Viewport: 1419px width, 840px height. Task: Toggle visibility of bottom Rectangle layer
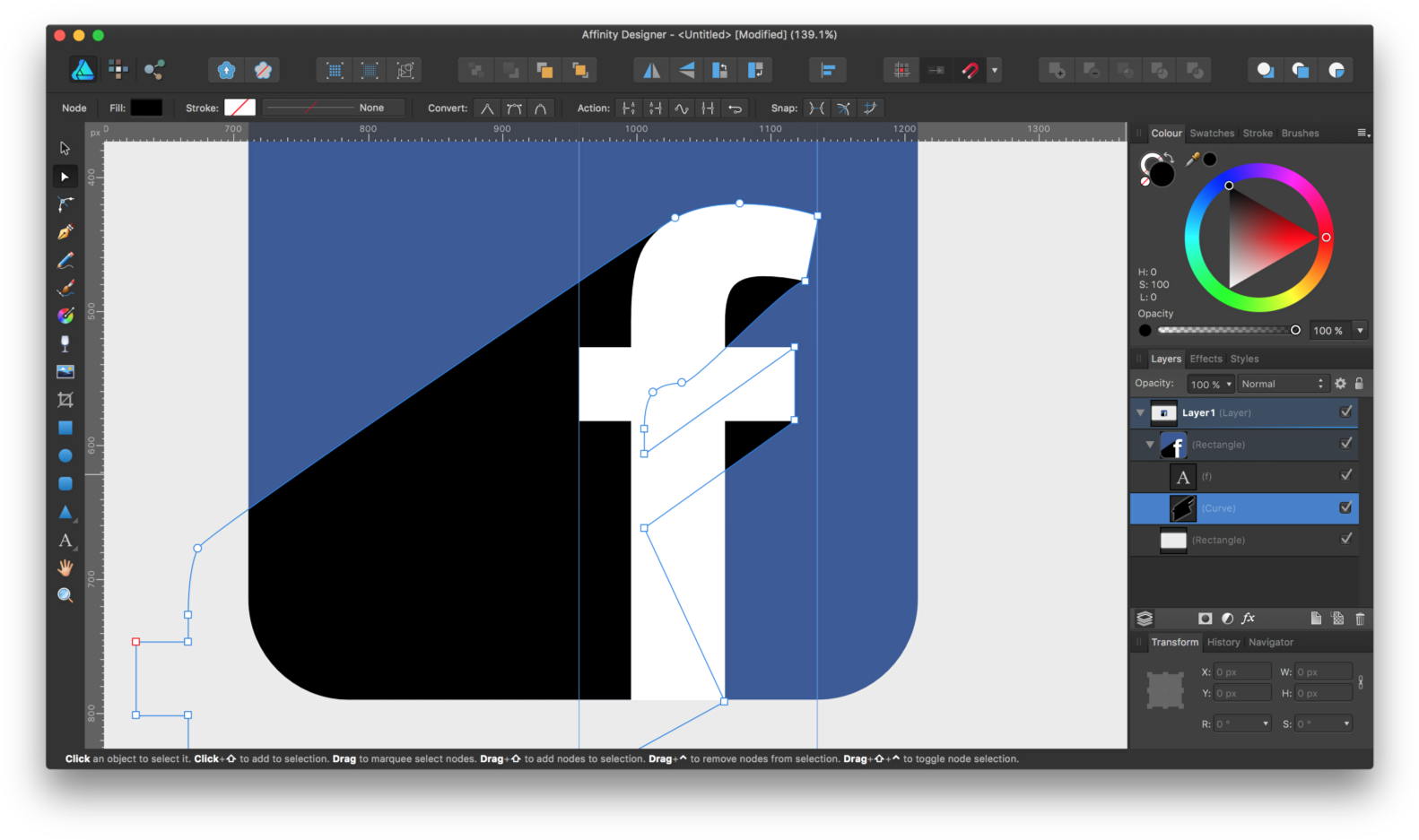click(x=1345, y=539)
